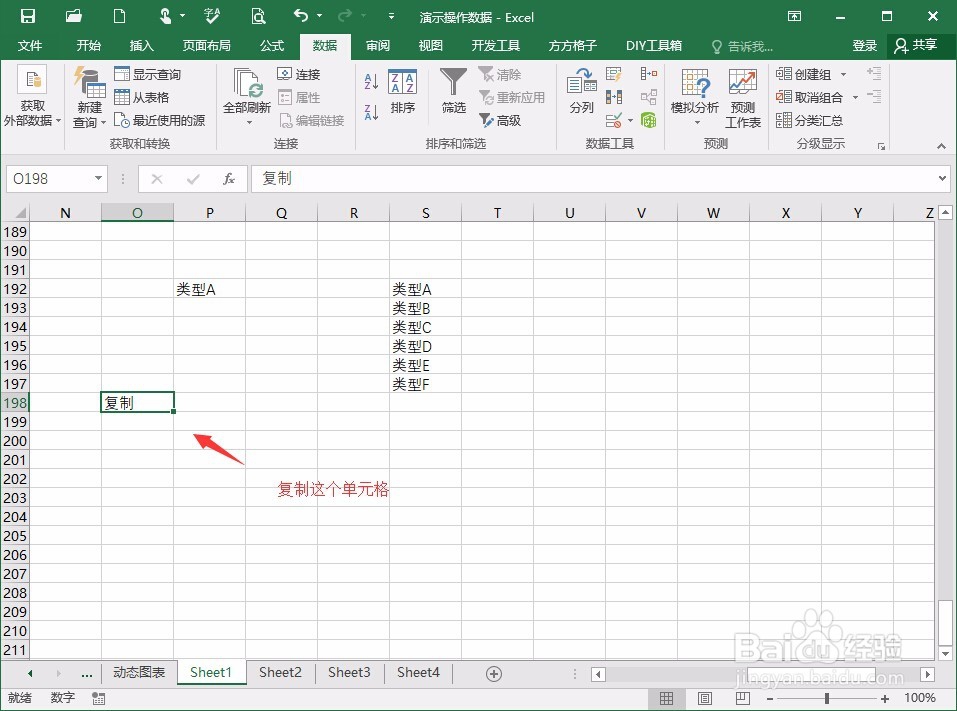
Task: Click Show Queries (显示查询)
Action: pyautogui.click(x=148, y=74)
